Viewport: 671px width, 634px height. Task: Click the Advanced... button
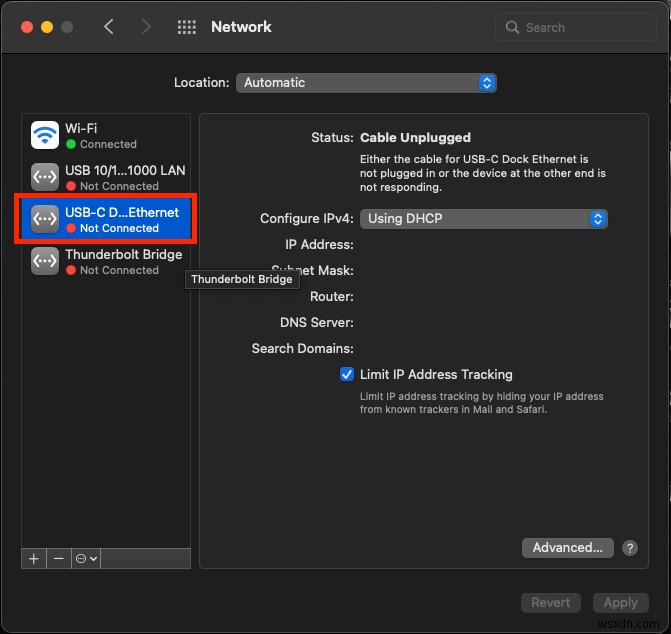[x=567, y=548]
